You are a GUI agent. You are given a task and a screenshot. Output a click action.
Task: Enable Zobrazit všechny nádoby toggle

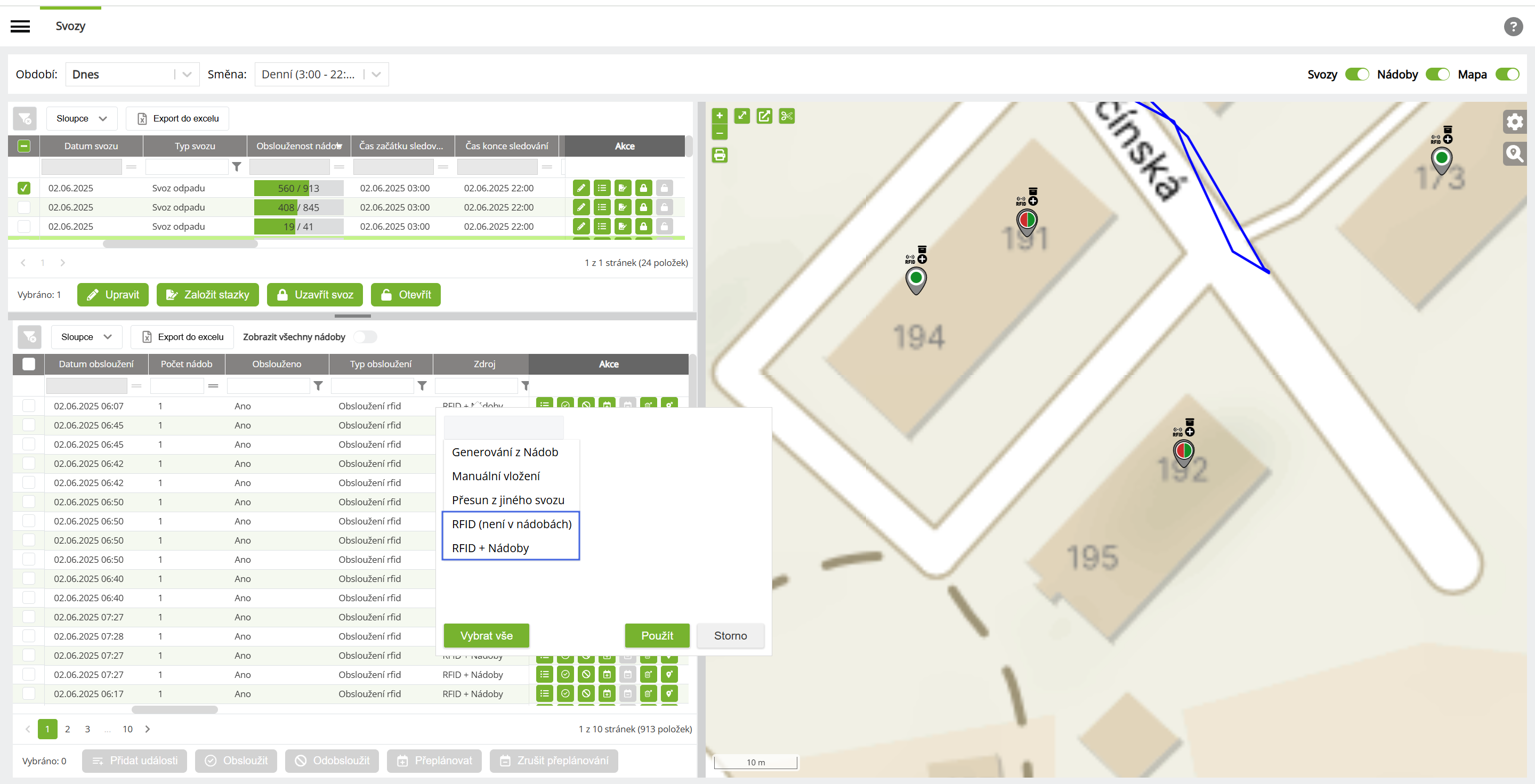pyautogui.click(x=365, y=337)
